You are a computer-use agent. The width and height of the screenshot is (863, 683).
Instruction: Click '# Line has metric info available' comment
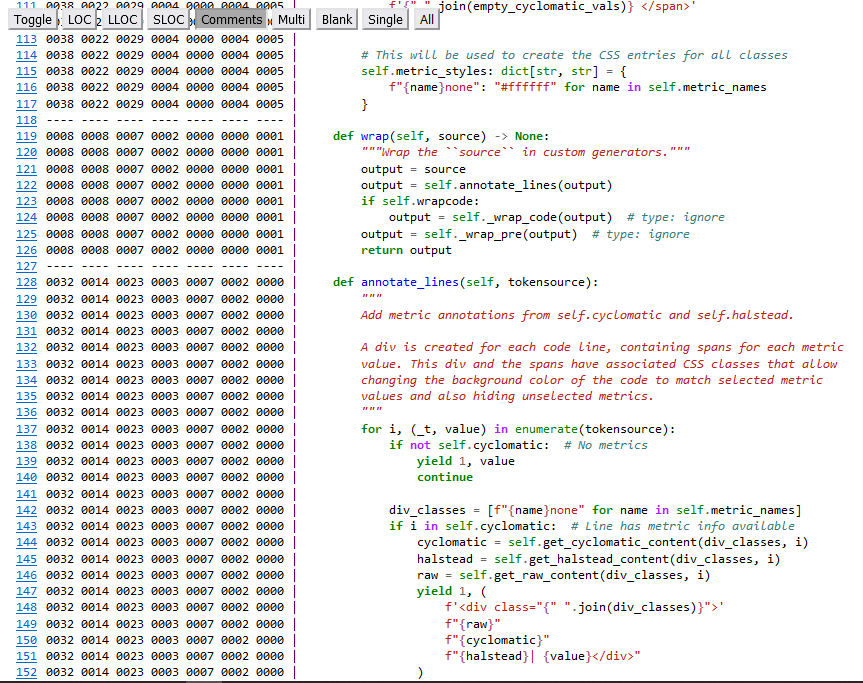click(x=682, y=526)
